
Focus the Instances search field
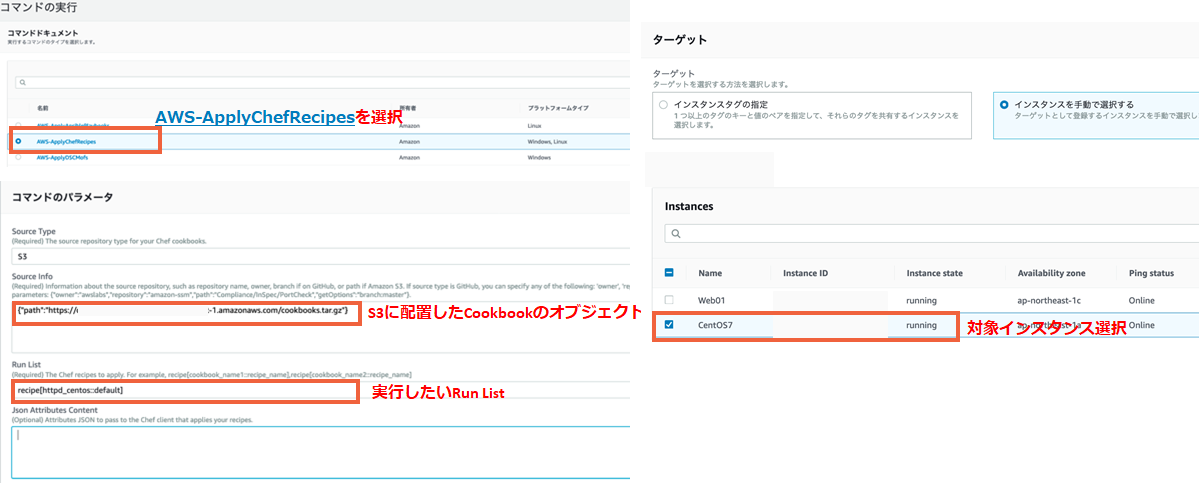[932, 233]
